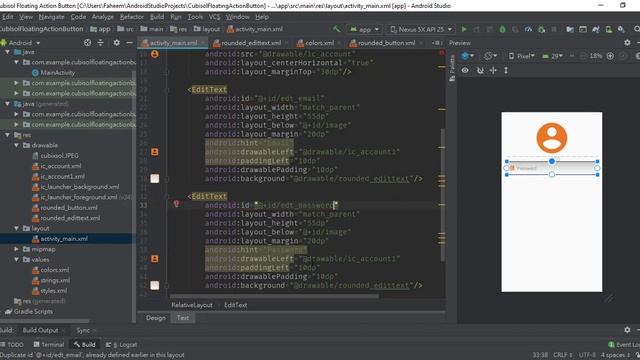Screen dimensions: 640x360
Task: Click the Make Project hammer icon
Action: [x=336, y=29]
